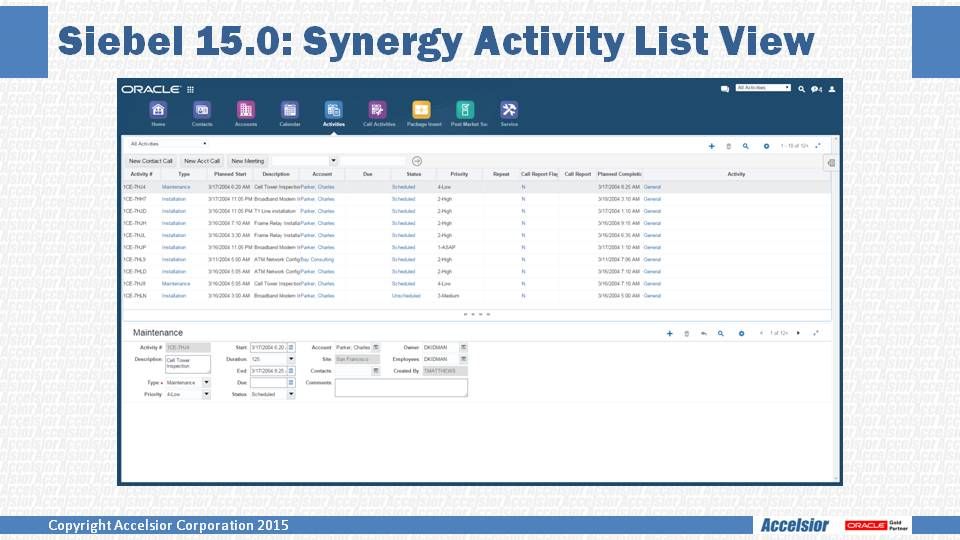Open the Package Insert screen icon
This screenshot has width=960, height=540.
[x=421, y=110]
